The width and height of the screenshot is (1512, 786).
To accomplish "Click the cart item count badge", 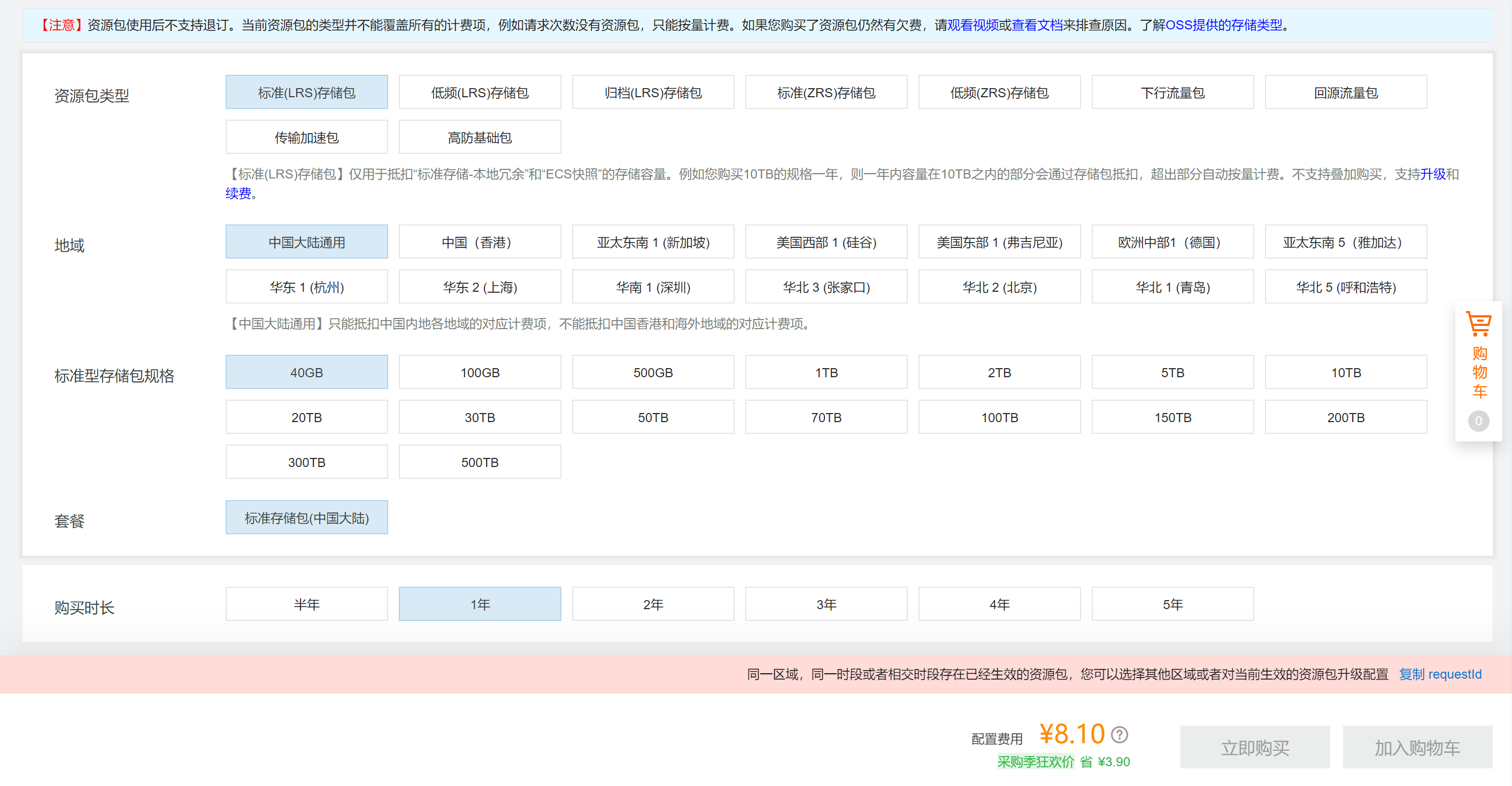I will click(x=1478, y=421).
